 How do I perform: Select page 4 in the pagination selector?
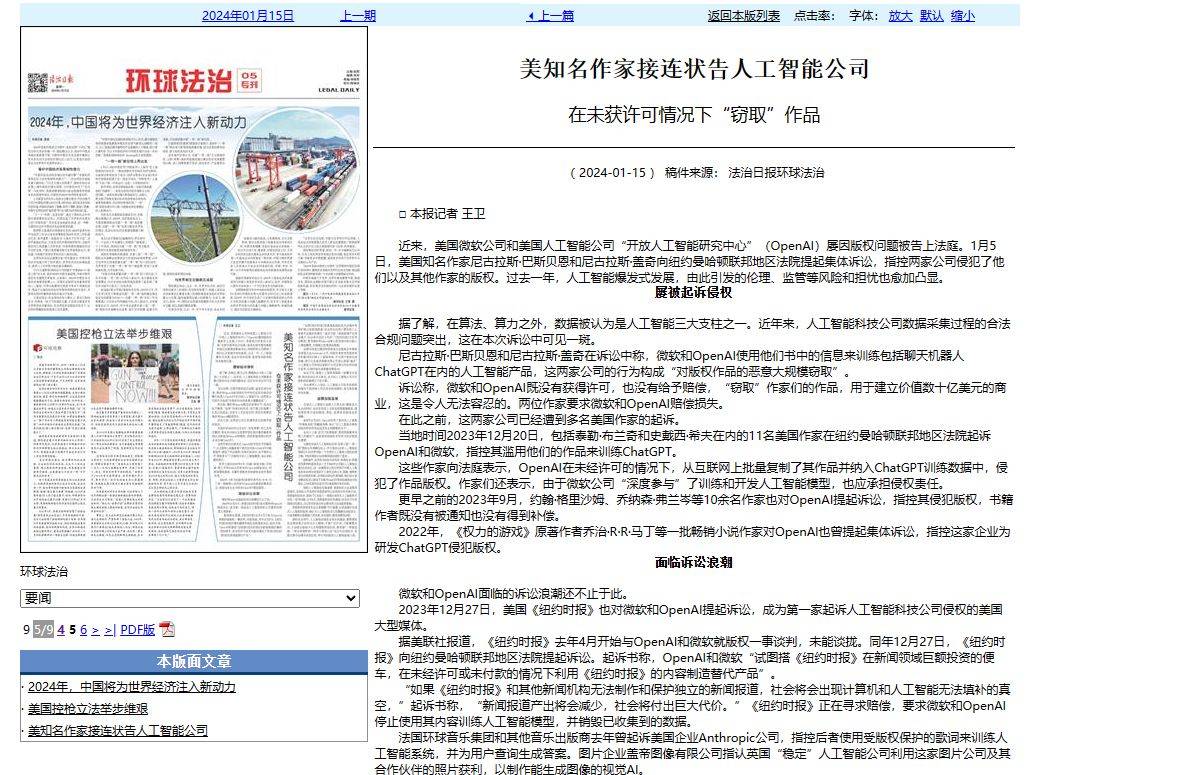[x=61, y=630]
